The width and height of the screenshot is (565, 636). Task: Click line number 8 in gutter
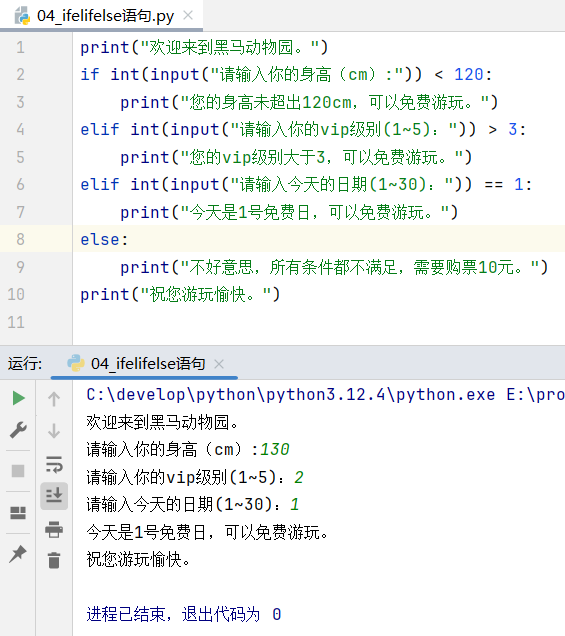pyautogui.click(x=20, y=239)
